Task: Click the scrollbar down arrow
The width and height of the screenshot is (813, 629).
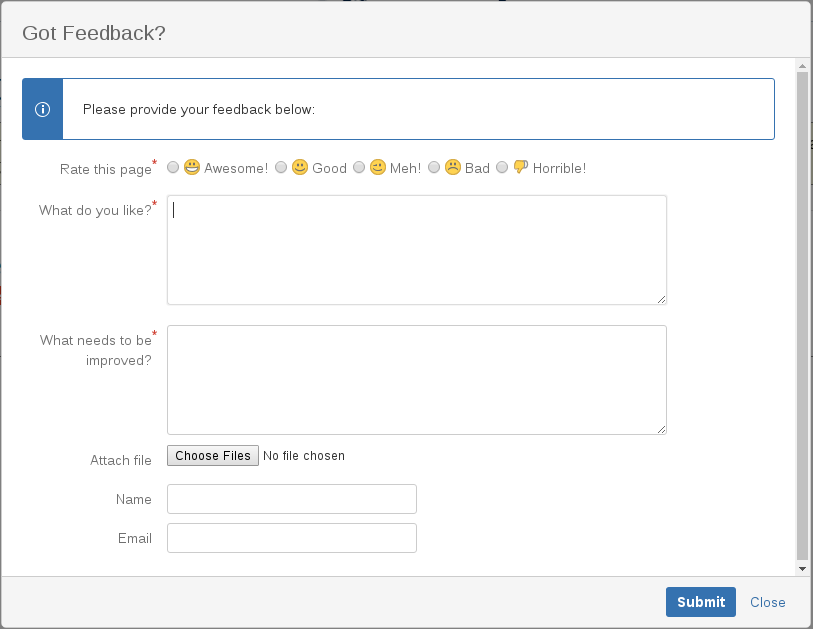Action: pyautogui.click(x=802, y=566)
